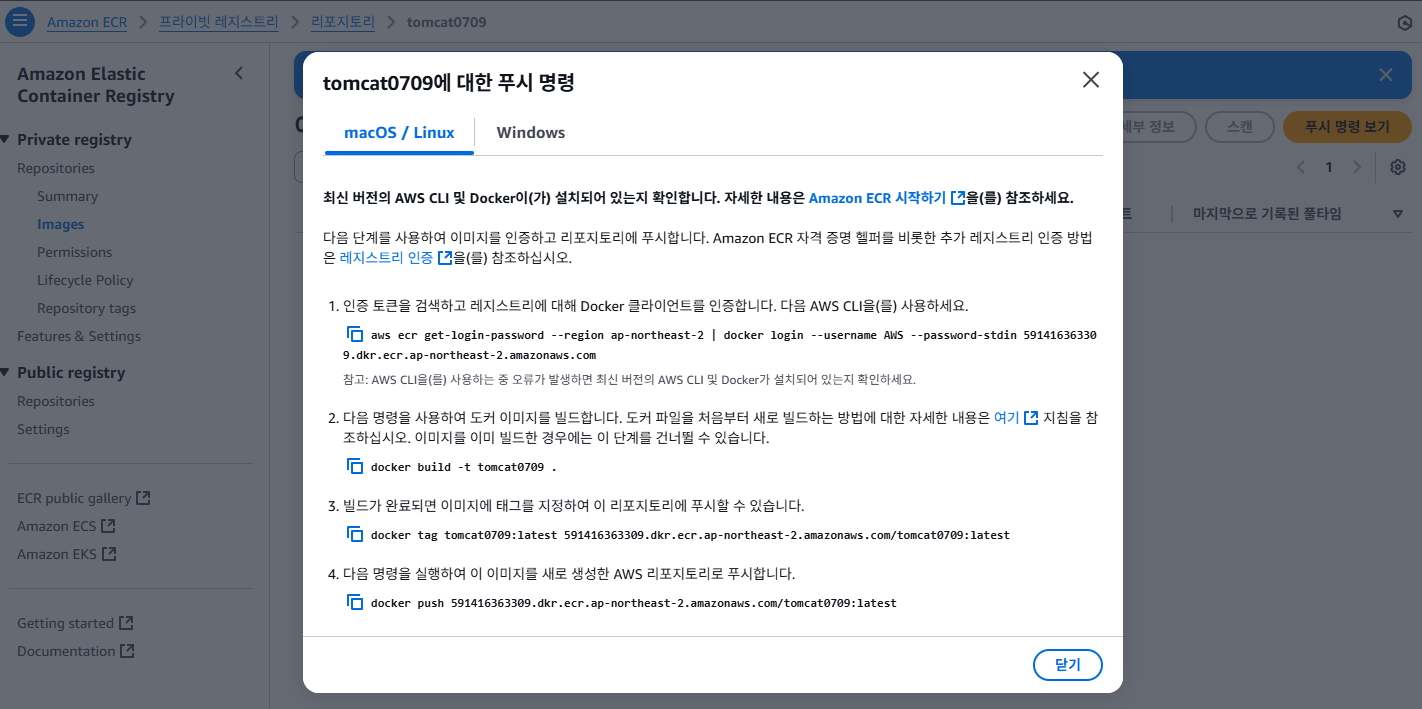Click Amazon ECR breadcrumb link
Screen dimensions: 1422x709
[x=87, y=22]
